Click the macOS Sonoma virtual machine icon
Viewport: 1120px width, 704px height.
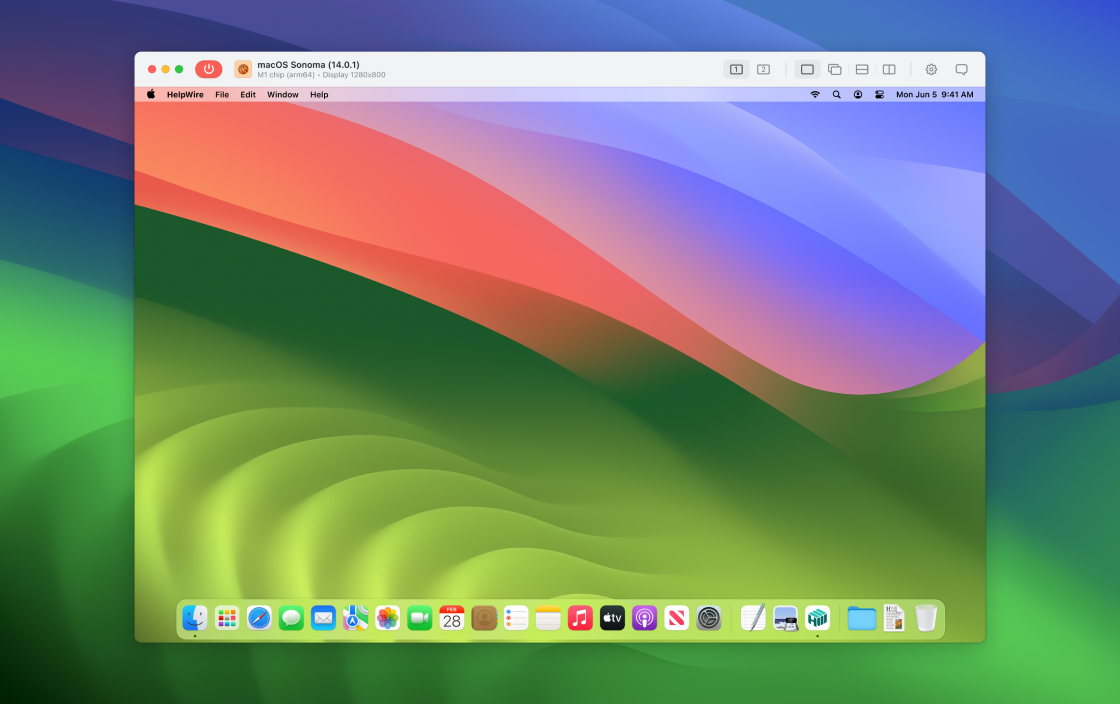pyautogui.click(x=243, y=69)
